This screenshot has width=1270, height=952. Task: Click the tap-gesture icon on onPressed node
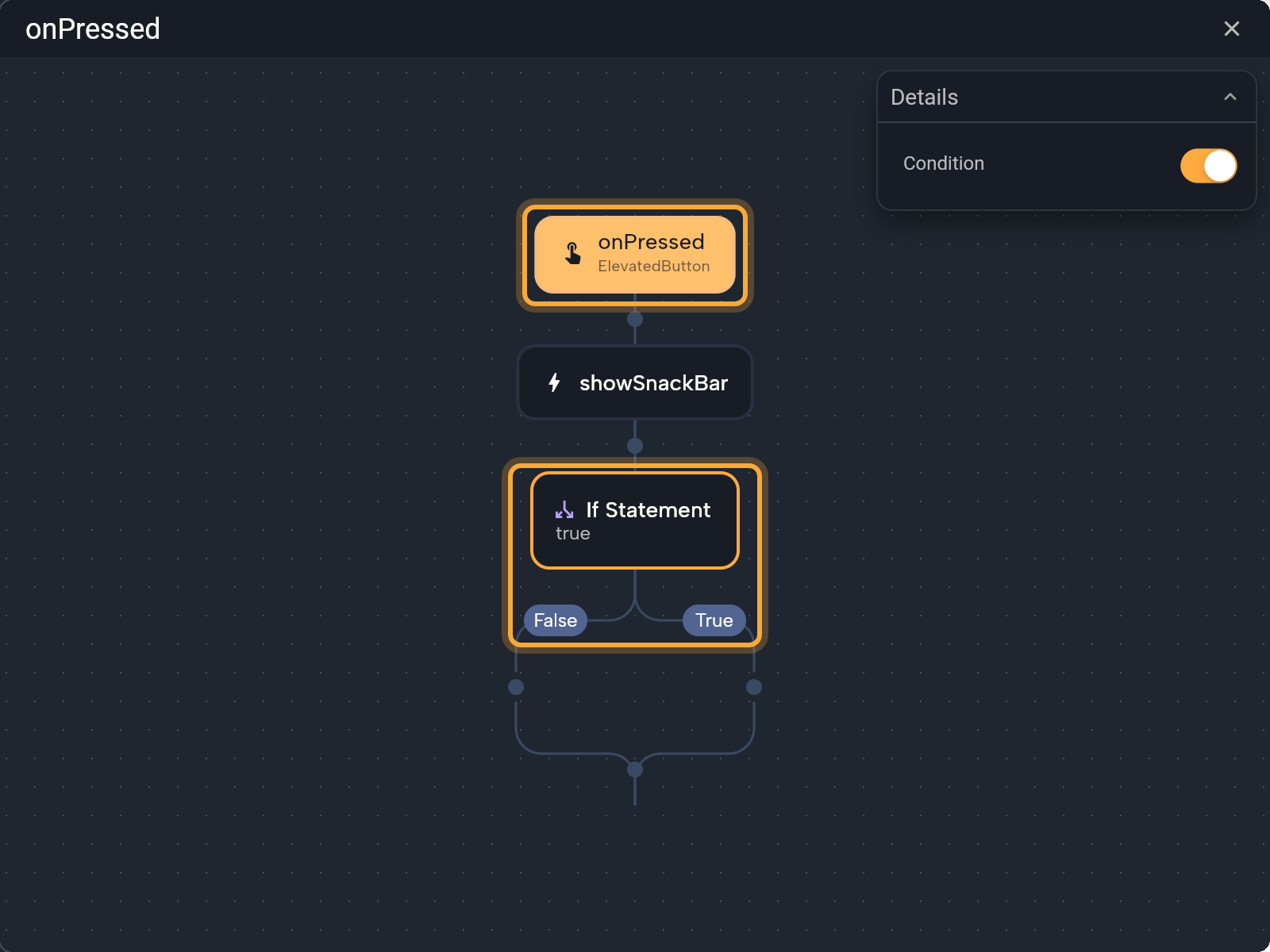coord(572,254)
